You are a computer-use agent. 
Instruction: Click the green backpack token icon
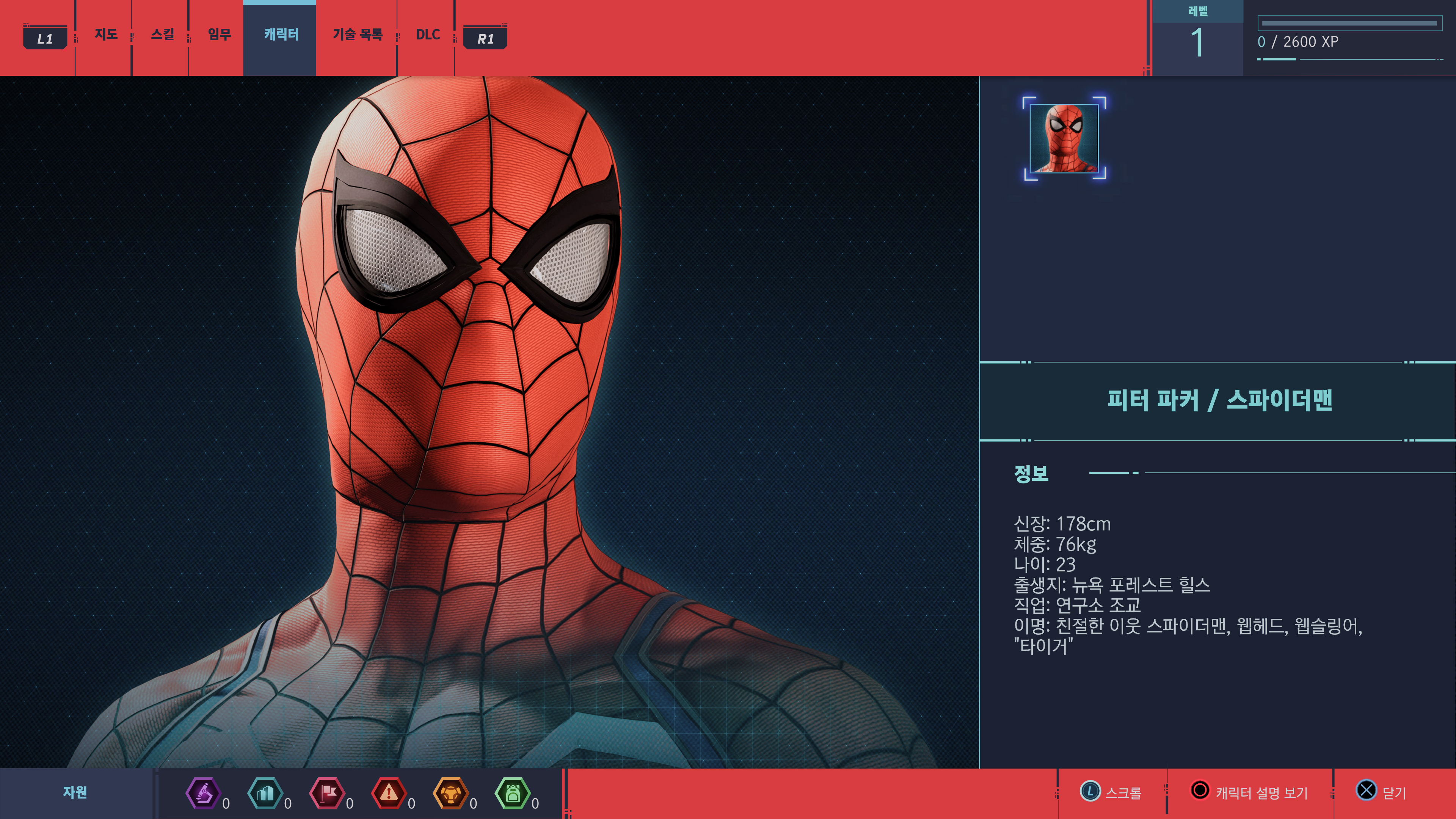pyautogui.click(x=512, y=794)
